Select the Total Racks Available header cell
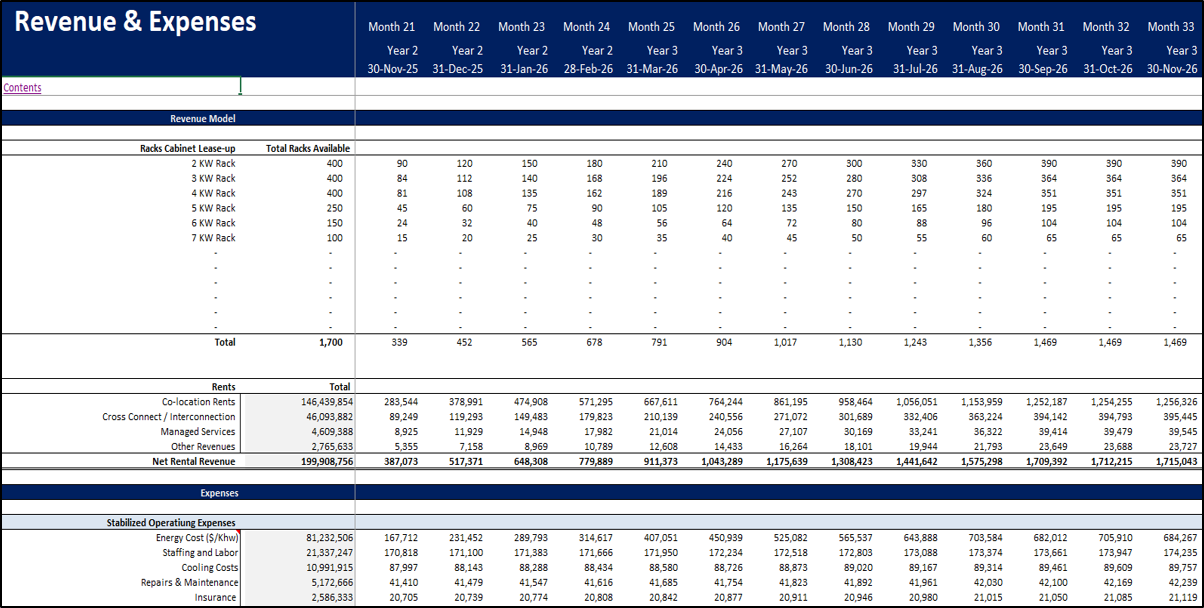The image size is (1204, 608). [x=306, y=148]
